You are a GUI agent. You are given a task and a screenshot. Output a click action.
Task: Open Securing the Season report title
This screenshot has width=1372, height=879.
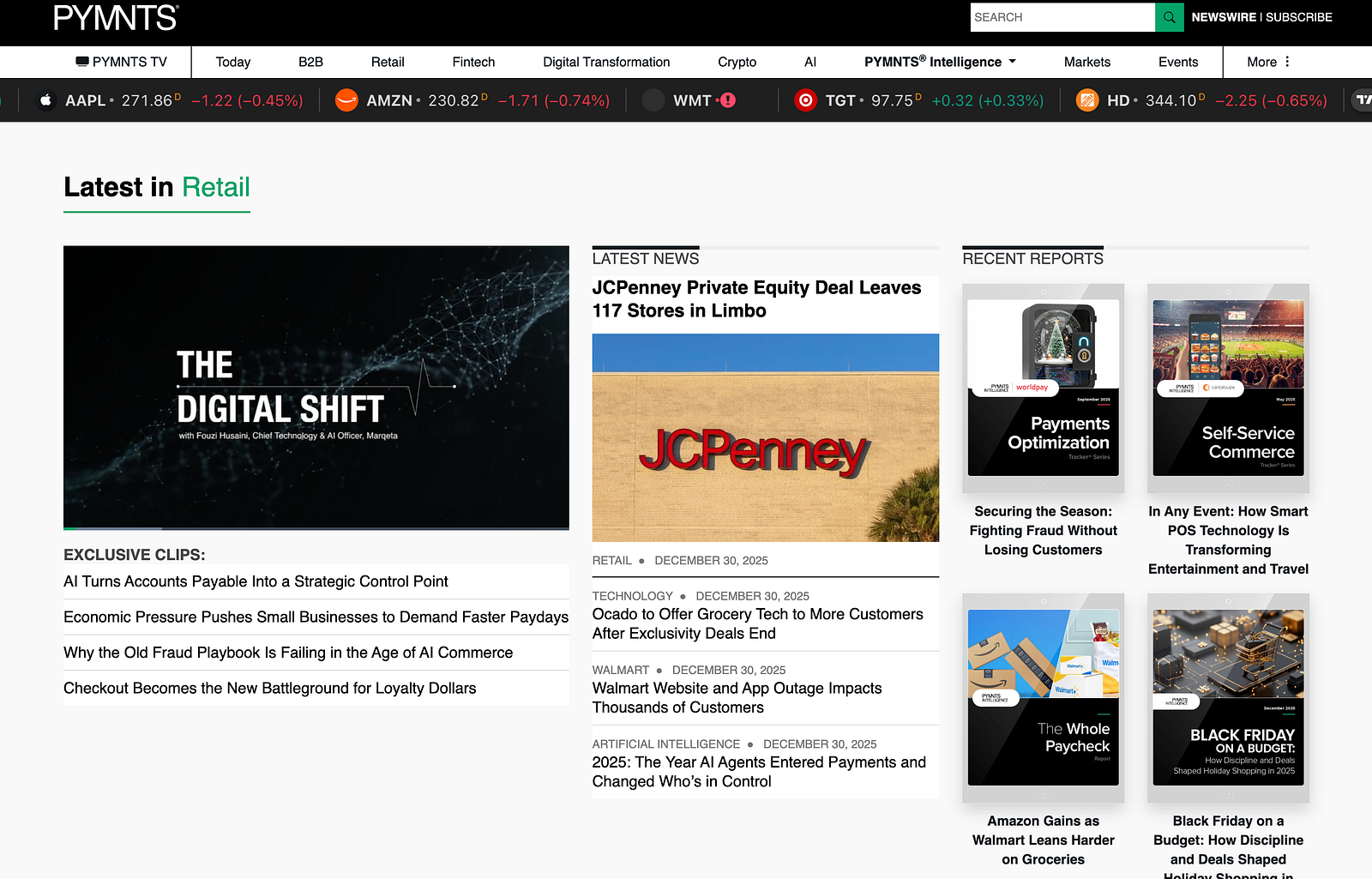[1044, 531]
